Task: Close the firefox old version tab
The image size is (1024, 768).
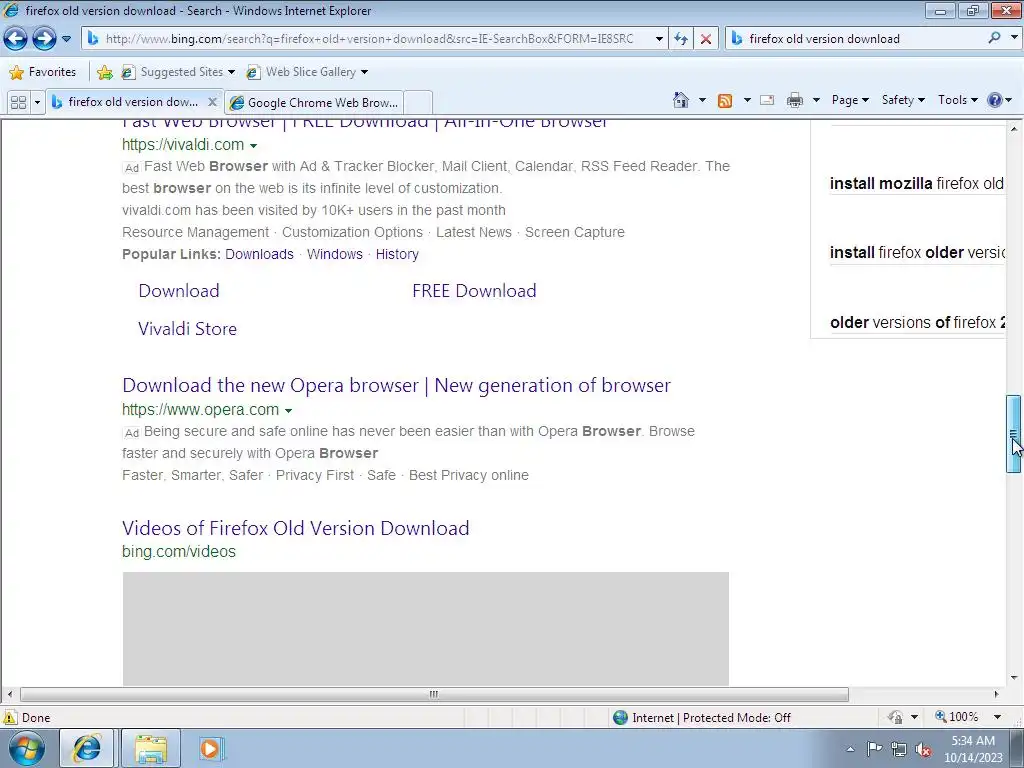Action: click(x=212, y=102)
